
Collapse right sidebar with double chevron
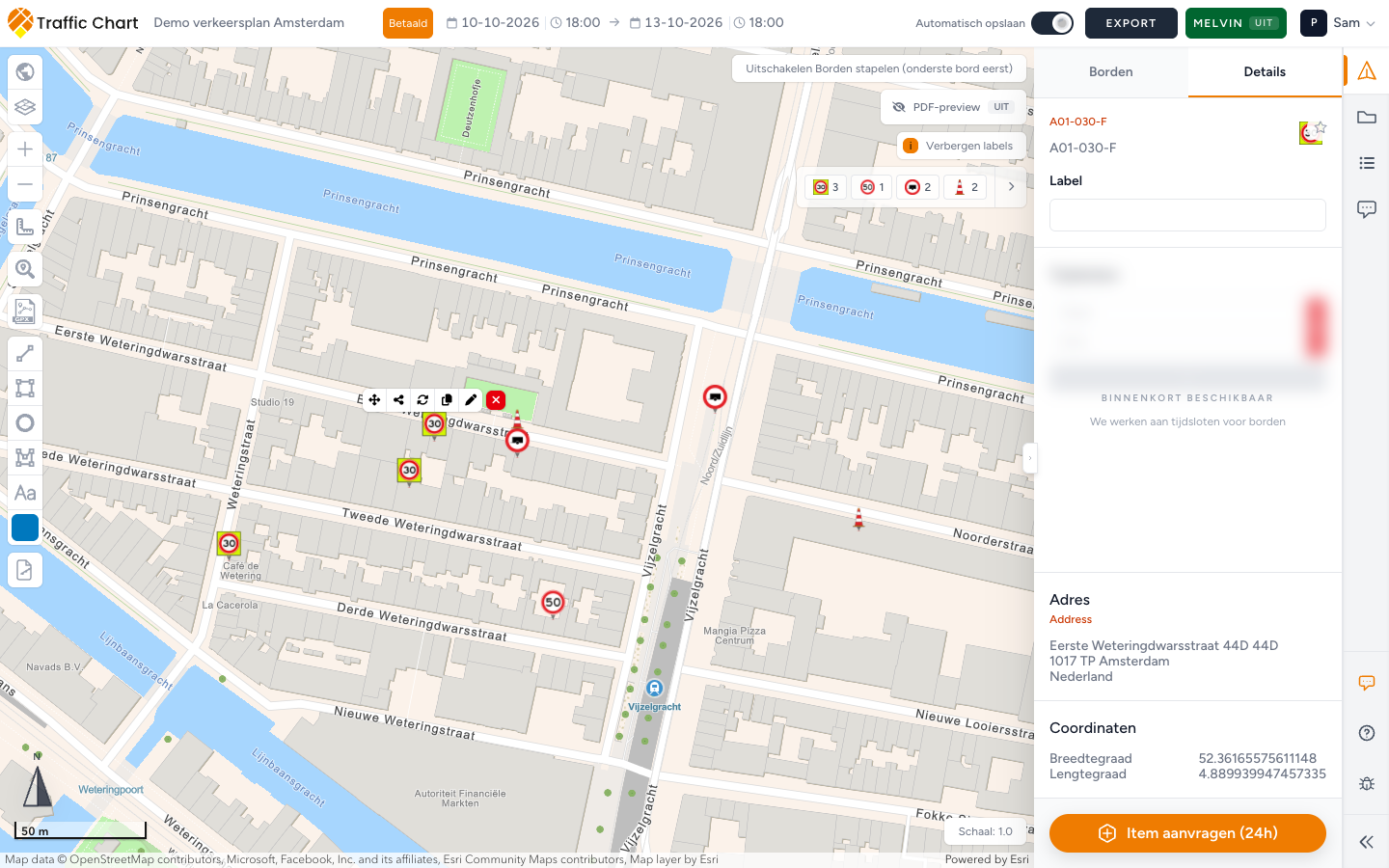click(x=1366, y=842)
